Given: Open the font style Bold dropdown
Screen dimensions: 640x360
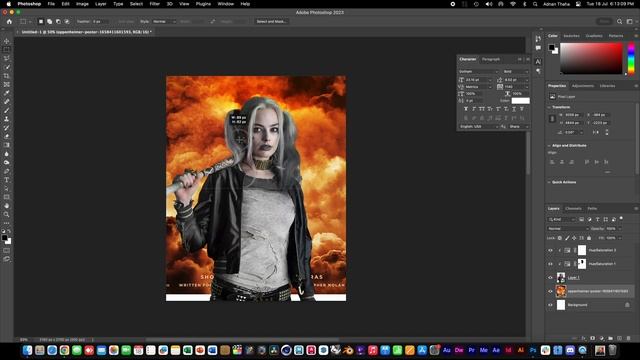Looking at the screenshot, I should [x=516, y=71].
